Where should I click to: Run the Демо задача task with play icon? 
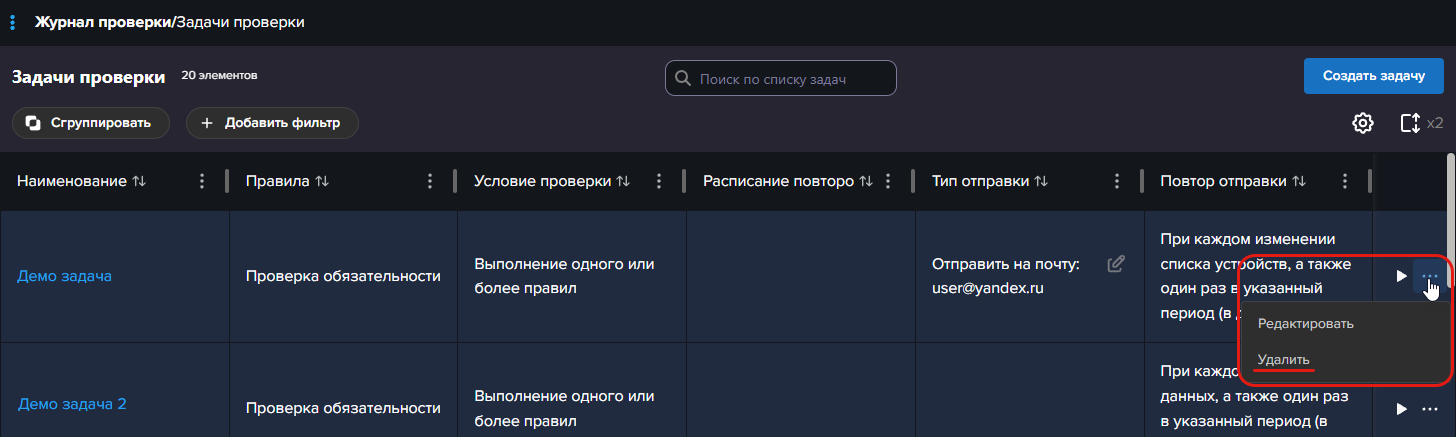click(1401, 276)
